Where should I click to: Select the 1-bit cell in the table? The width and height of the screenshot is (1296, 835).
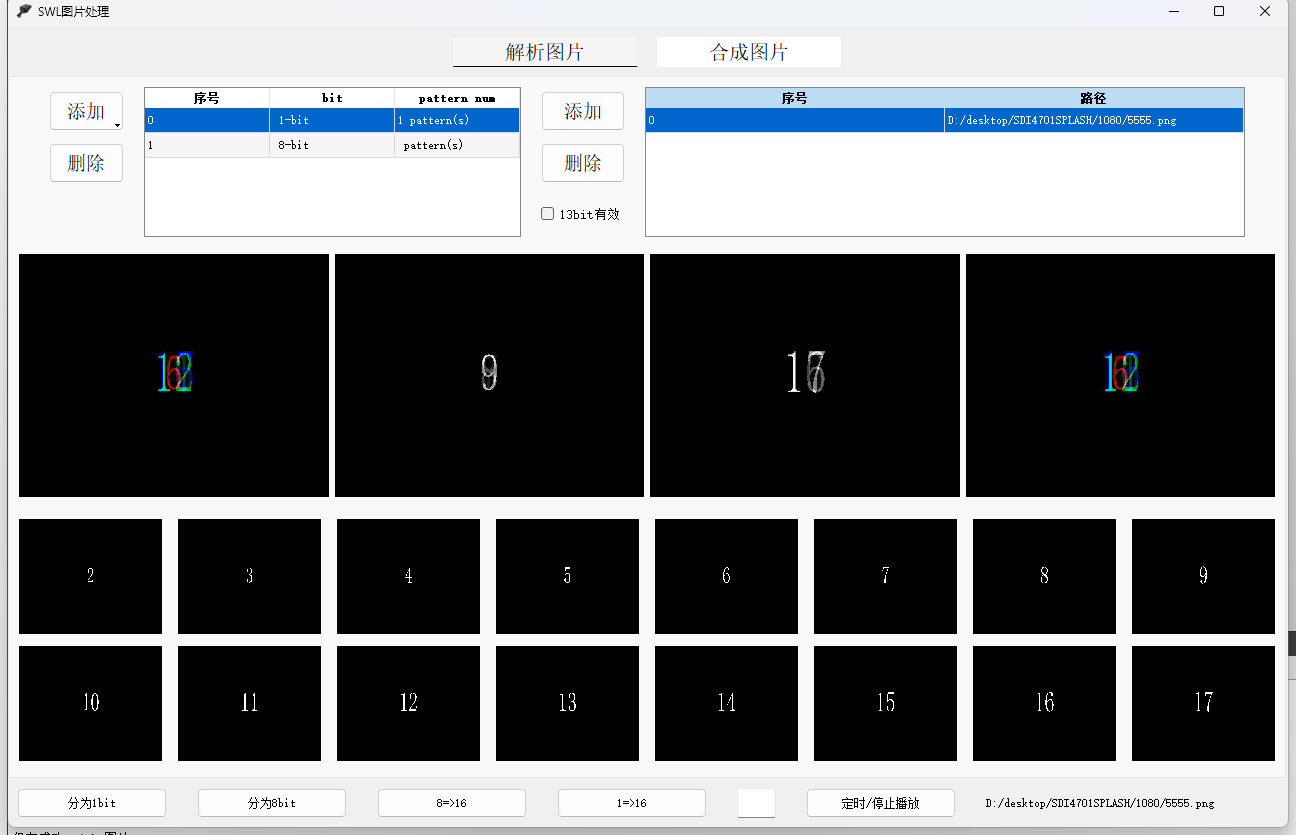coord(332,120)
